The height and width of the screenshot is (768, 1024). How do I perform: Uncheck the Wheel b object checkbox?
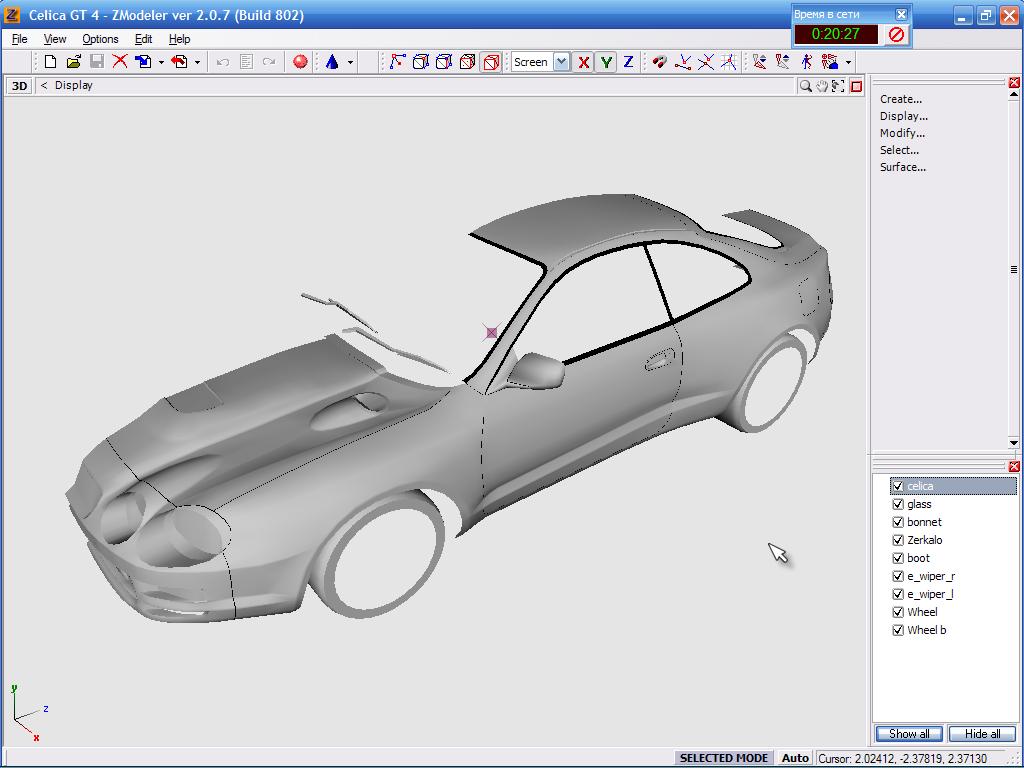coord(898,630)
